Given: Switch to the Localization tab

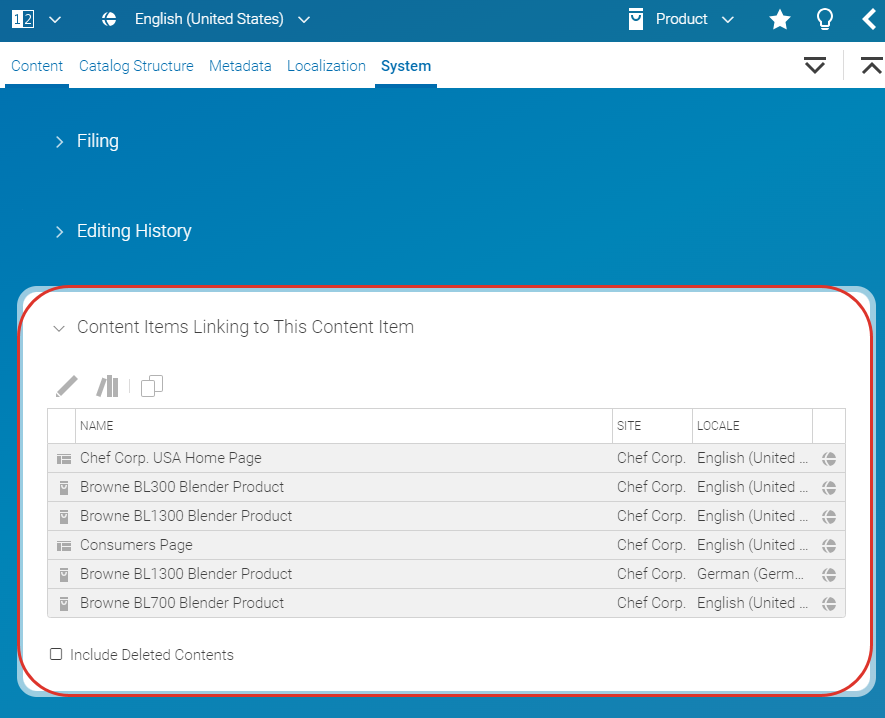Looking at the screenshot, I should click(326, 66).
